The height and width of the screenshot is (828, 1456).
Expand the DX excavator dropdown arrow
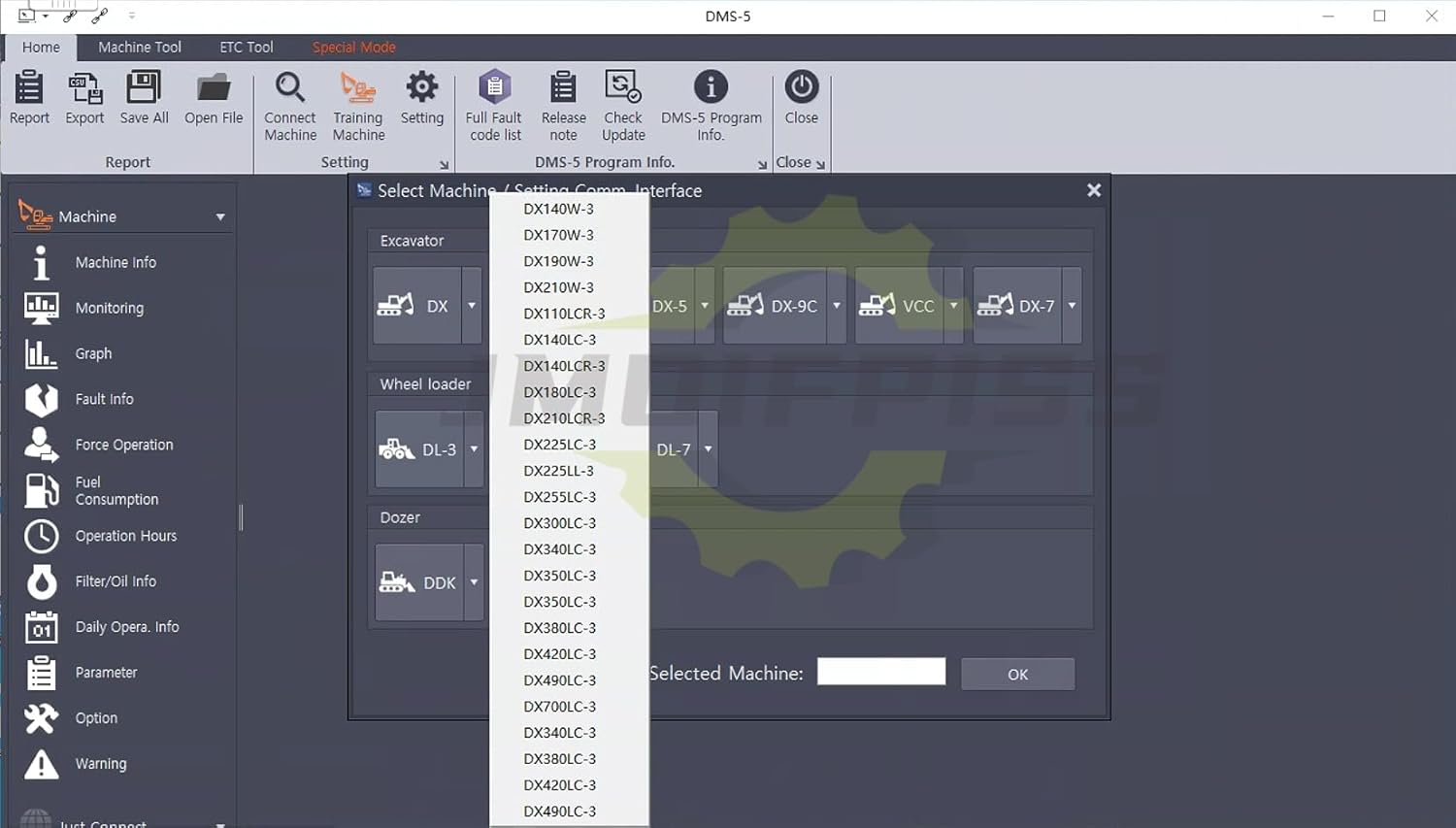(472, 306)
